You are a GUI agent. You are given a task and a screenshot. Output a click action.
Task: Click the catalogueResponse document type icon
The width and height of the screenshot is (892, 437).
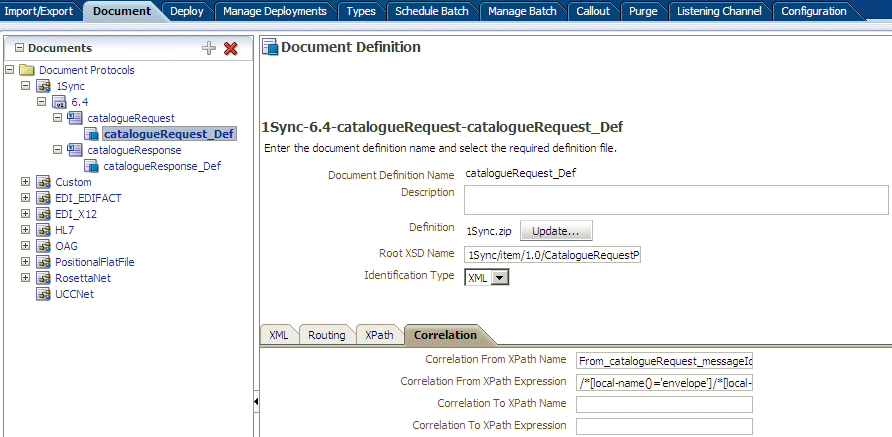point(75,150)
